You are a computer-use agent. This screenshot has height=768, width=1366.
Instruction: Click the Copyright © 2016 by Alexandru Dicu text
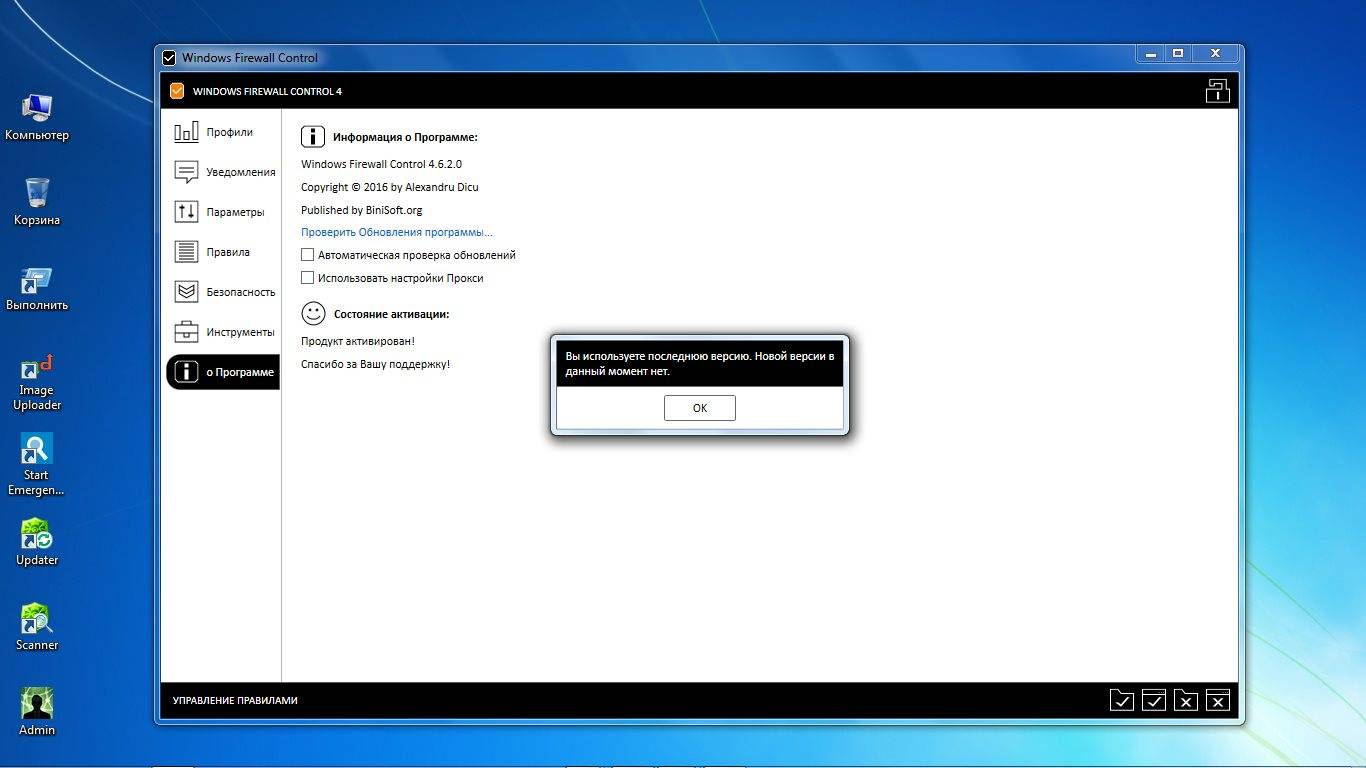tap(390, 187)
